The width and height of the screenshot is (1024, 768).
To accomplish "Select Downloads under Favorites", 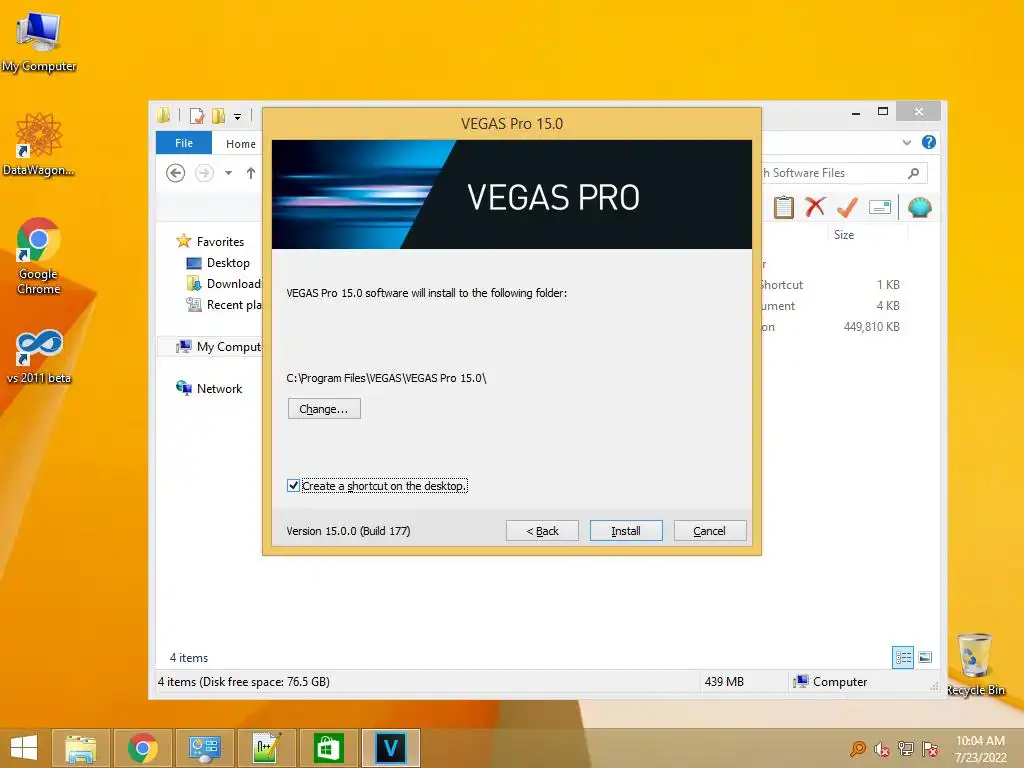I will click(233, 283).
